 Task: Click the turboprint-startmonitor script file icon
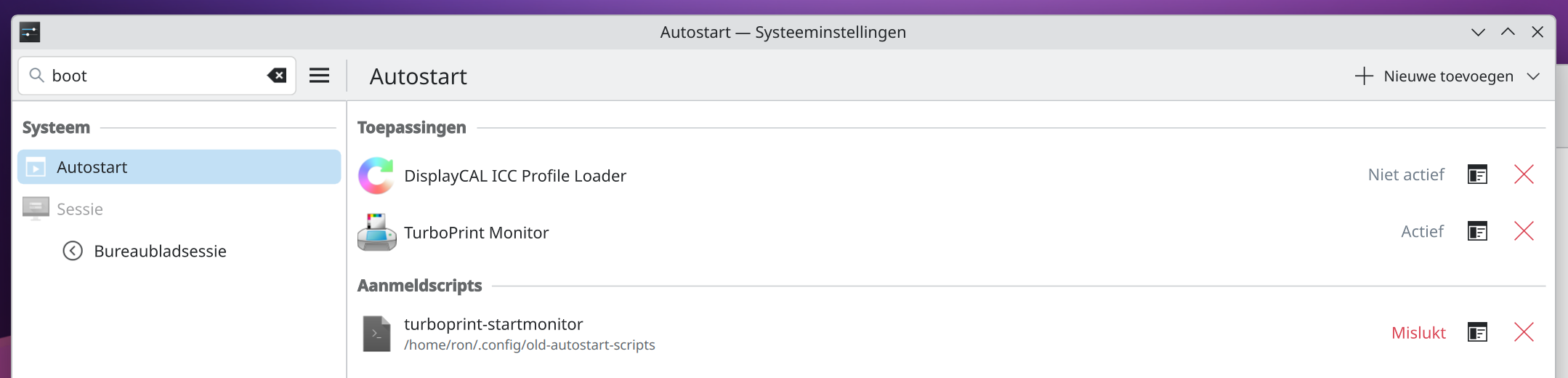tap(376, 334)
